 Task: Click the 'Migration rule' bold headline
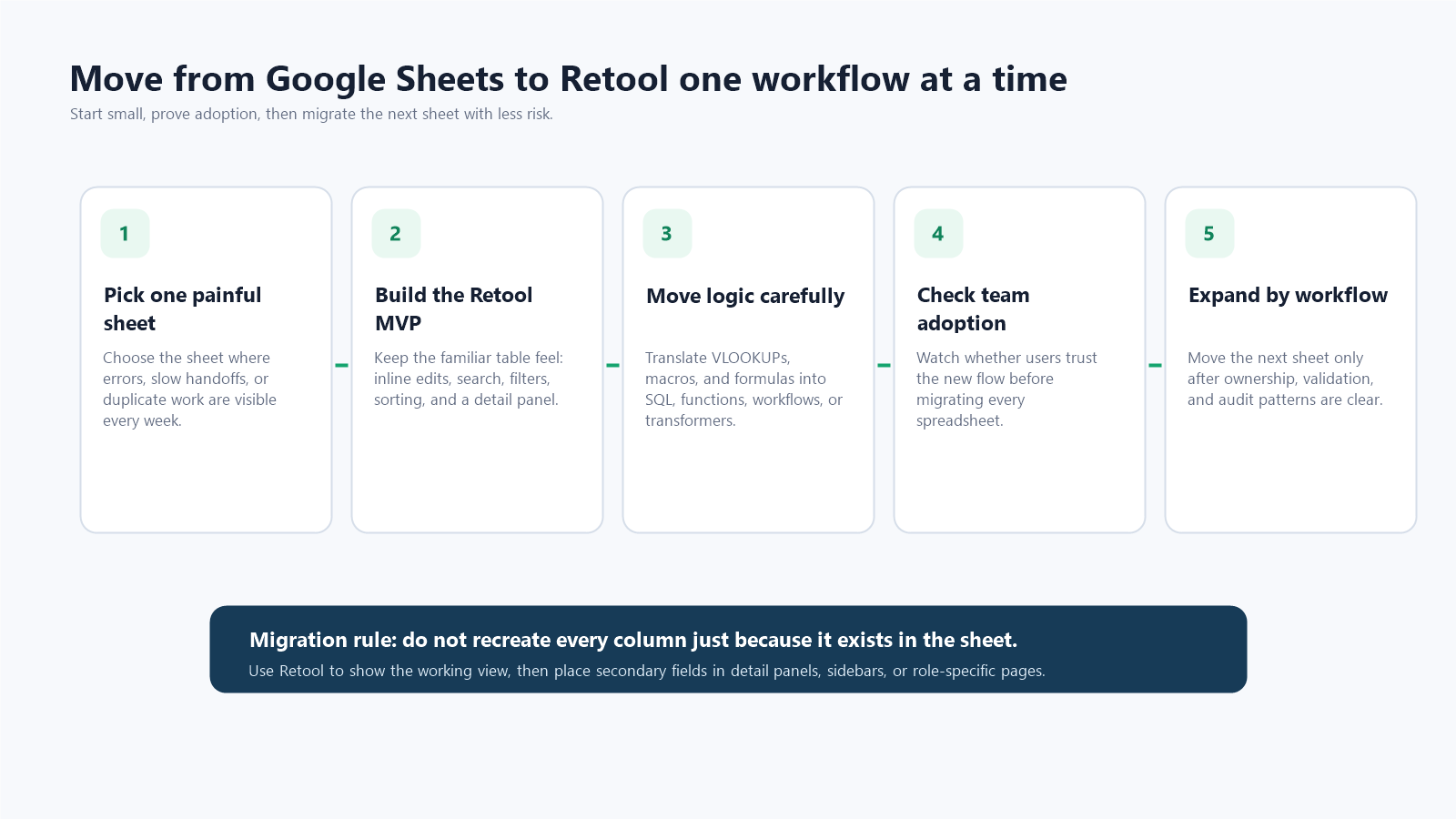tap(633, 640)
